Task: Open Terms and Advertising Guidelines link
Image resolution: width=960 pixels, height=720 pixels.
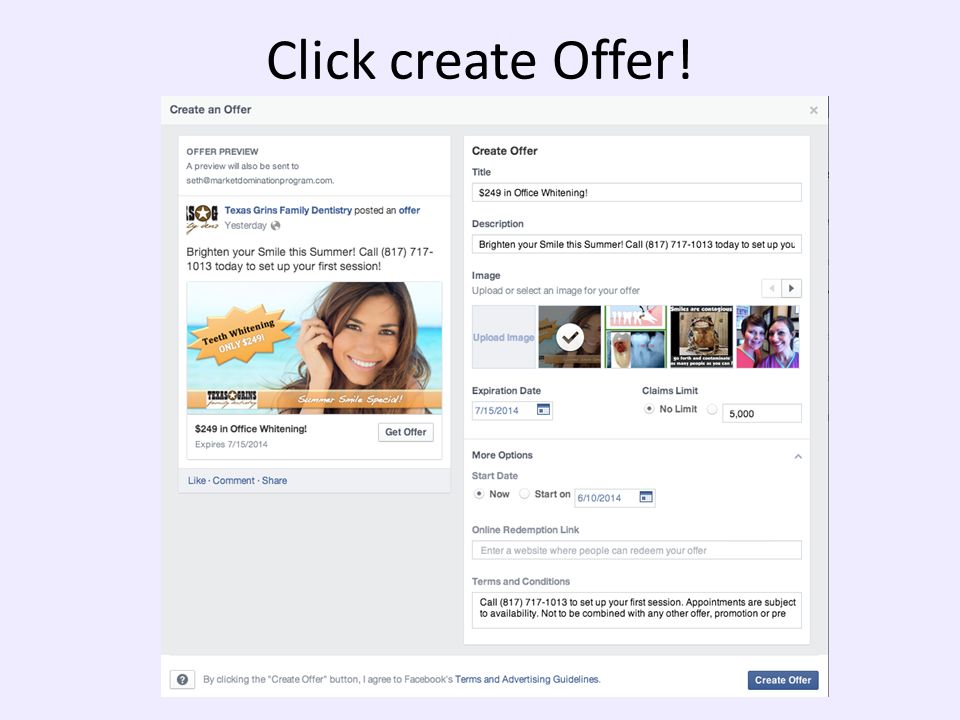Action: point(527,680)
